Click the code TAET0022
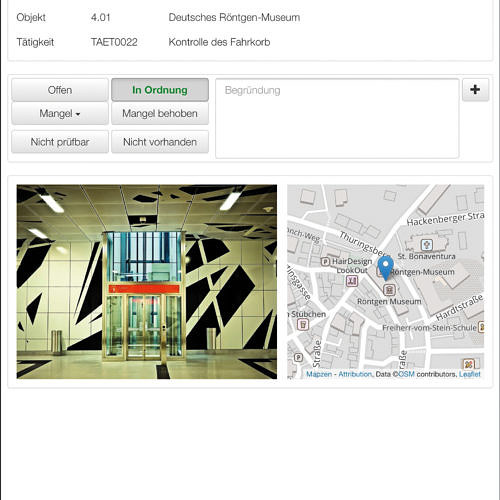This screenshot has width=500, height=500. coord(114,42)
